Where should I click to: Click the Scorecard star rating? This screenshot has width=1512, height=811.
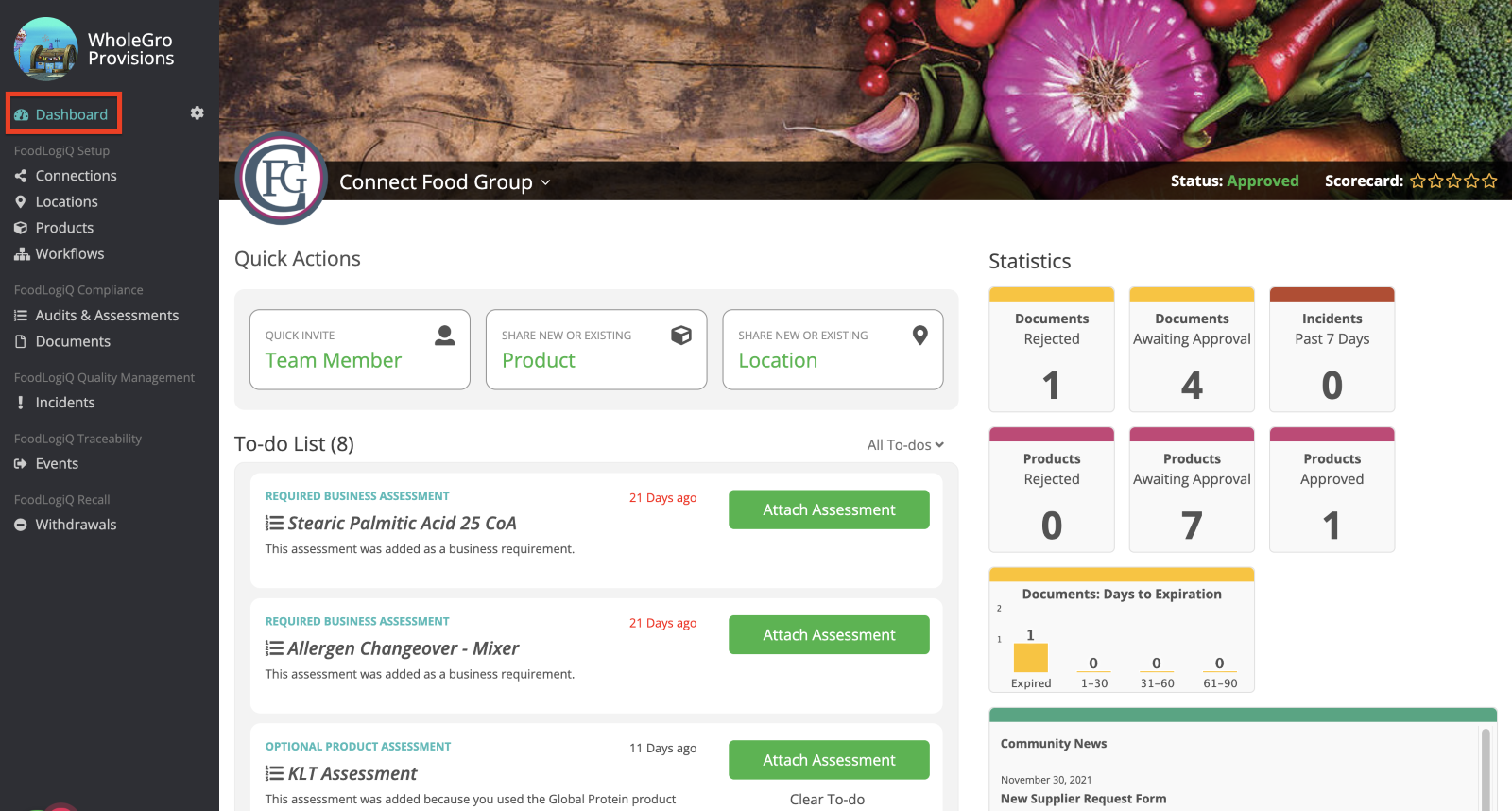[x=1453, y=181]
